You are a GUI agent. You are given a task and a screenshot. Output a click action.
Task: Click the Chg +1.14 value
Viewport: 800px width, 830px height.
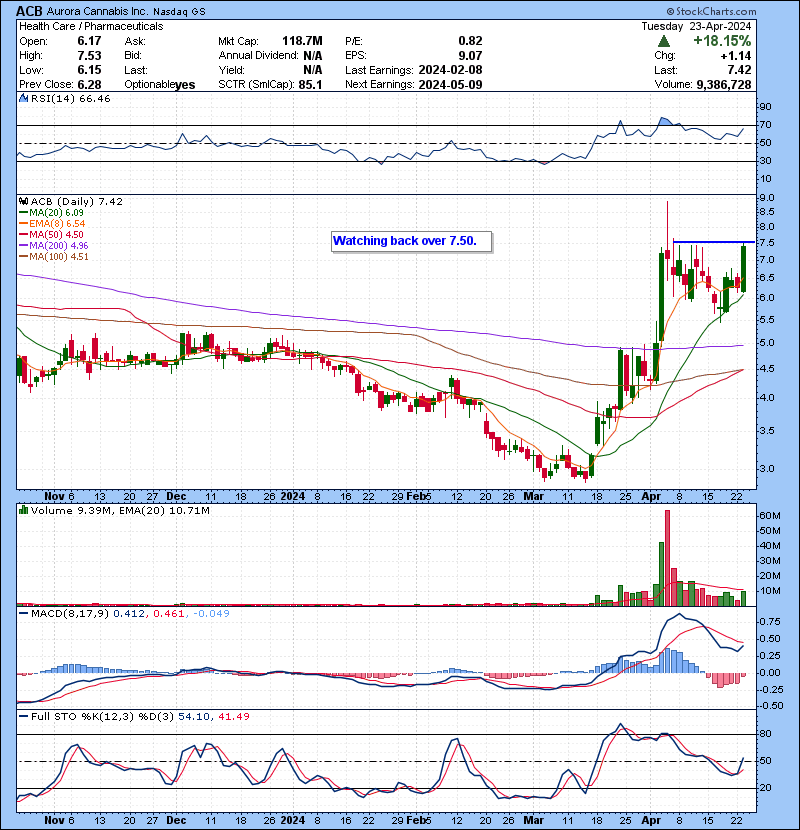click(x=736, y=56)
